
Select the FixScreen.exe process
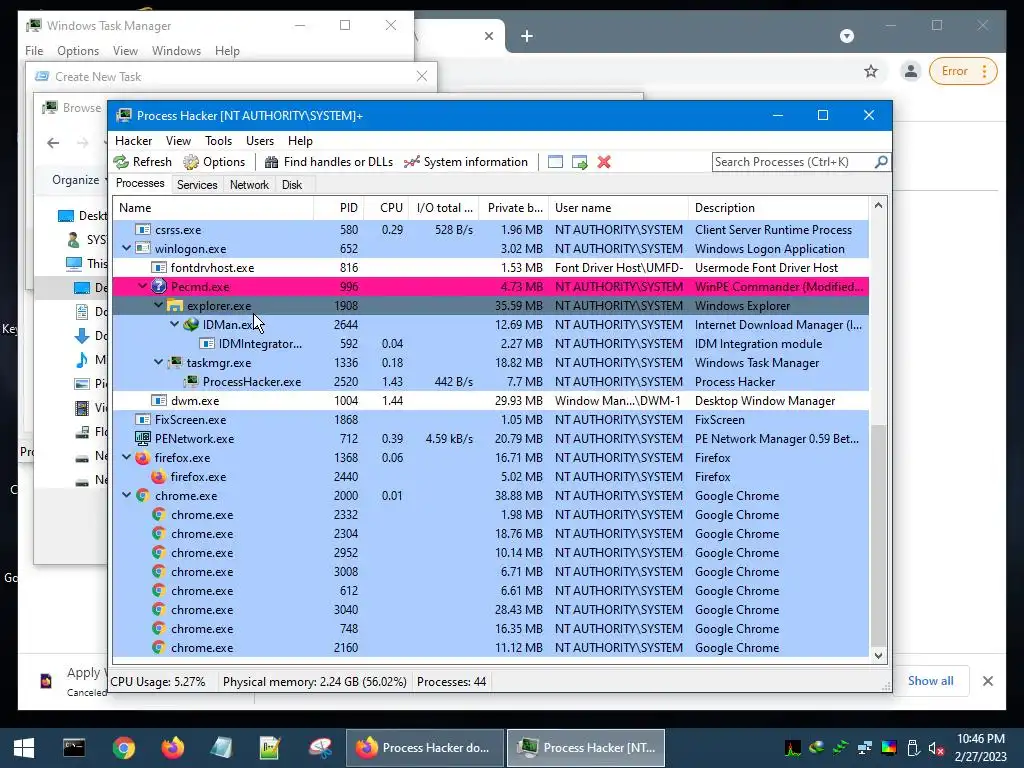[490, 419]
